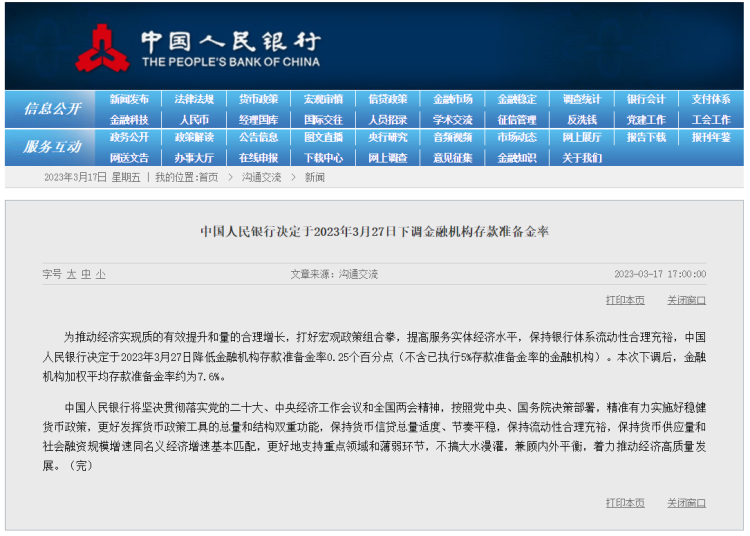This screenshot has height=536, width=750.
Task: Select 央行研究 central bank research
Action: pyautogui.click(x=388, y=137)
